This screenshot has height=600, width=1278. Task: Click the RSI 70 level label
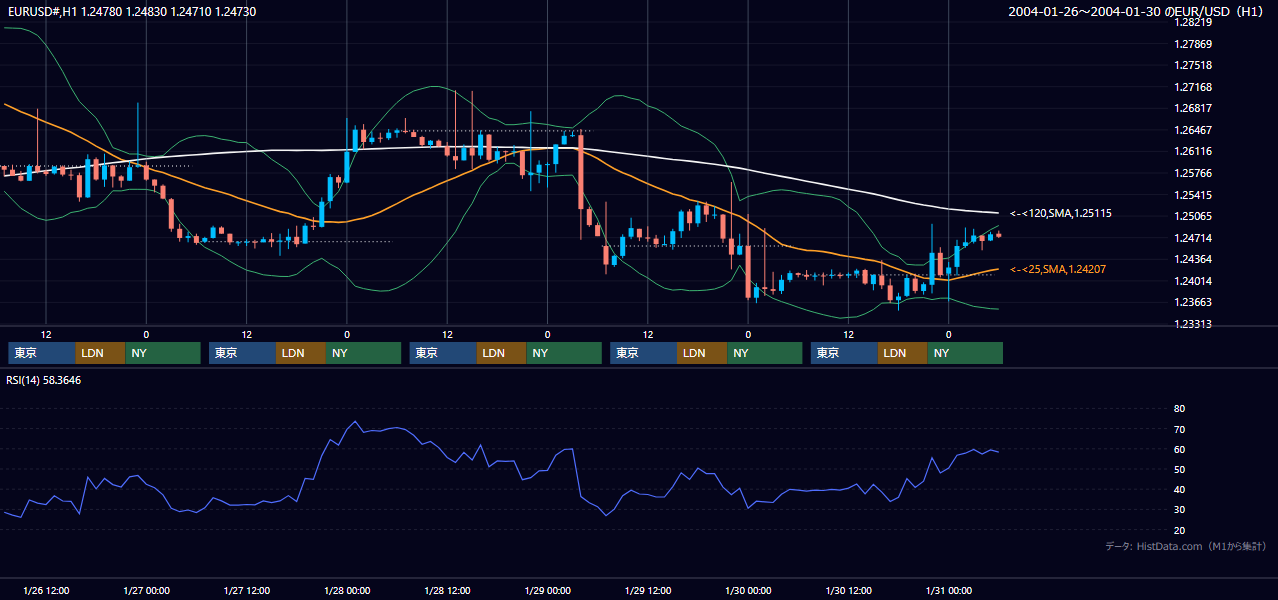pos(1179,429)
